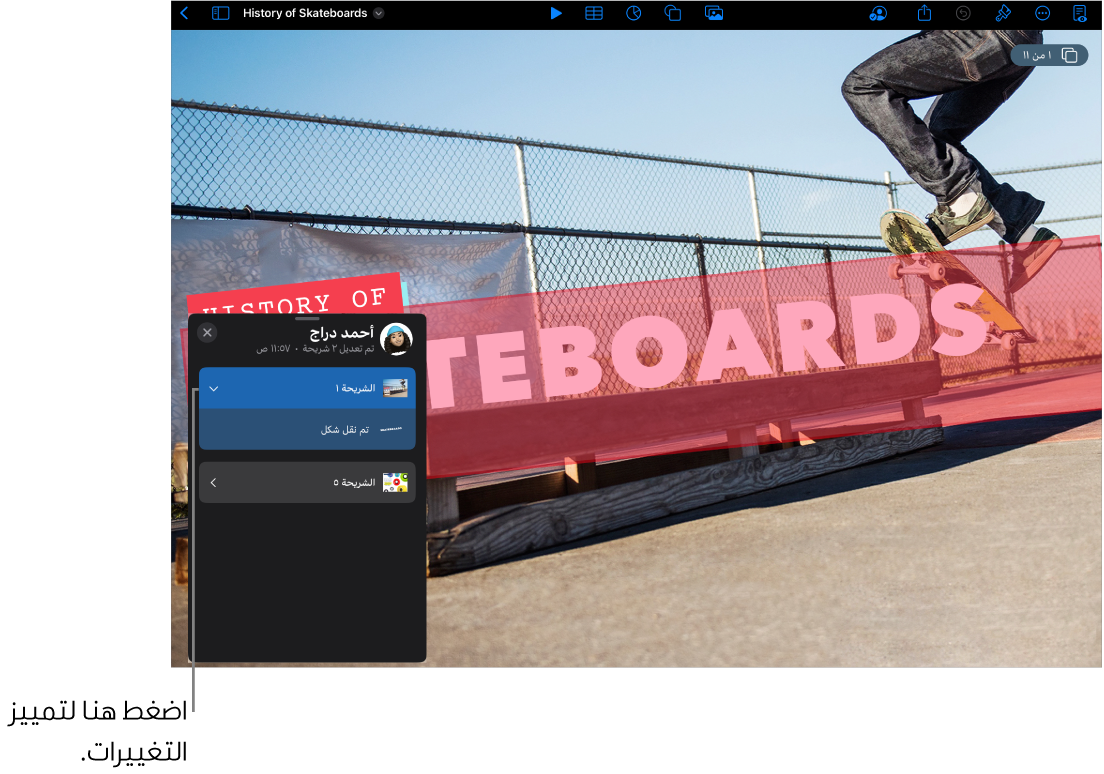
Task: Open the الشريحة ١ slide thumbnail
Action: pos(395,388)
